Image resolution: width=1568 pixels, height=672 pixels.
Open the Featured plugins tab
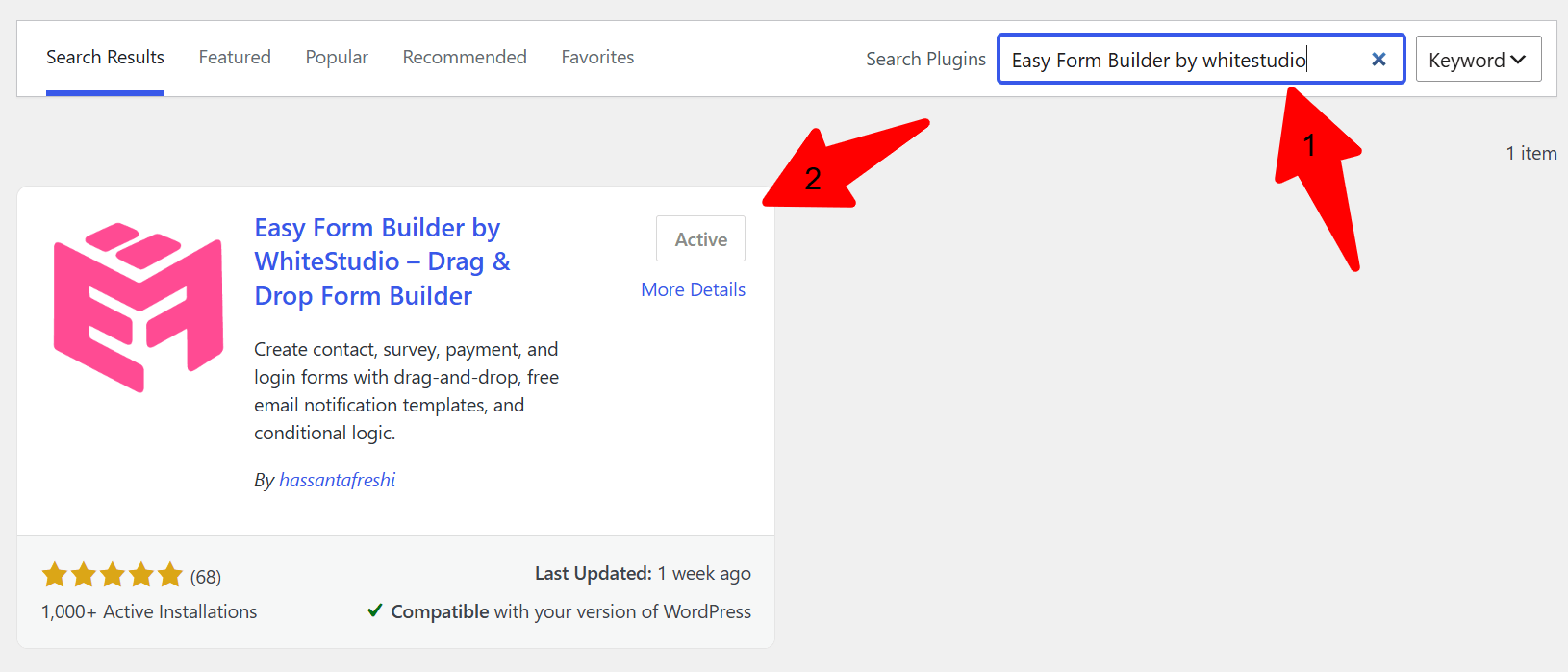click(235, 58)
